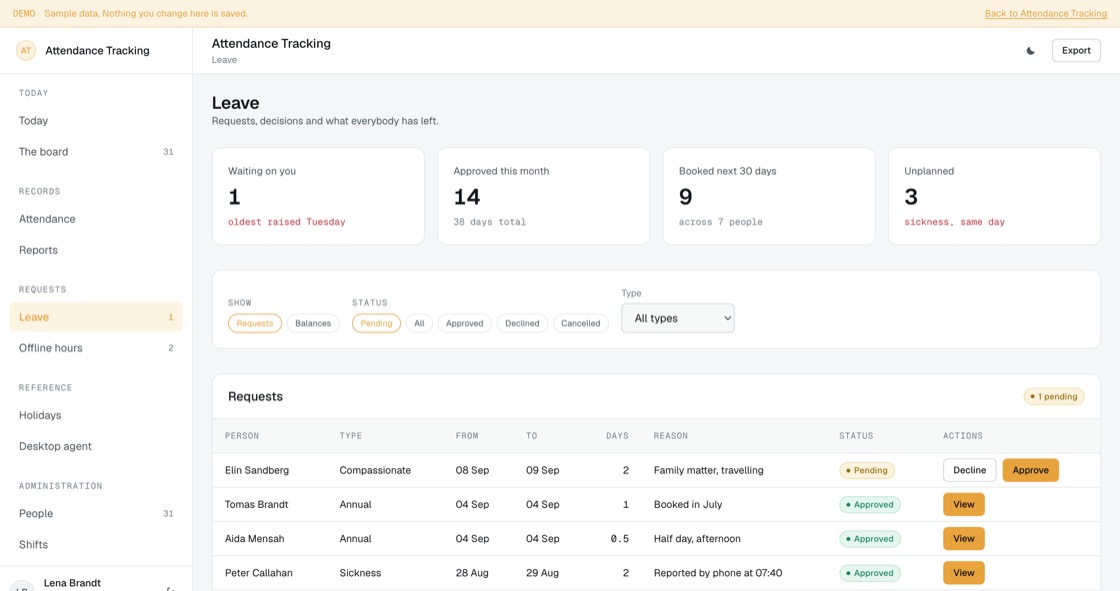Click the AT logo badge in sidebar
1120x591 pixels.
click(x=26, y=51)
